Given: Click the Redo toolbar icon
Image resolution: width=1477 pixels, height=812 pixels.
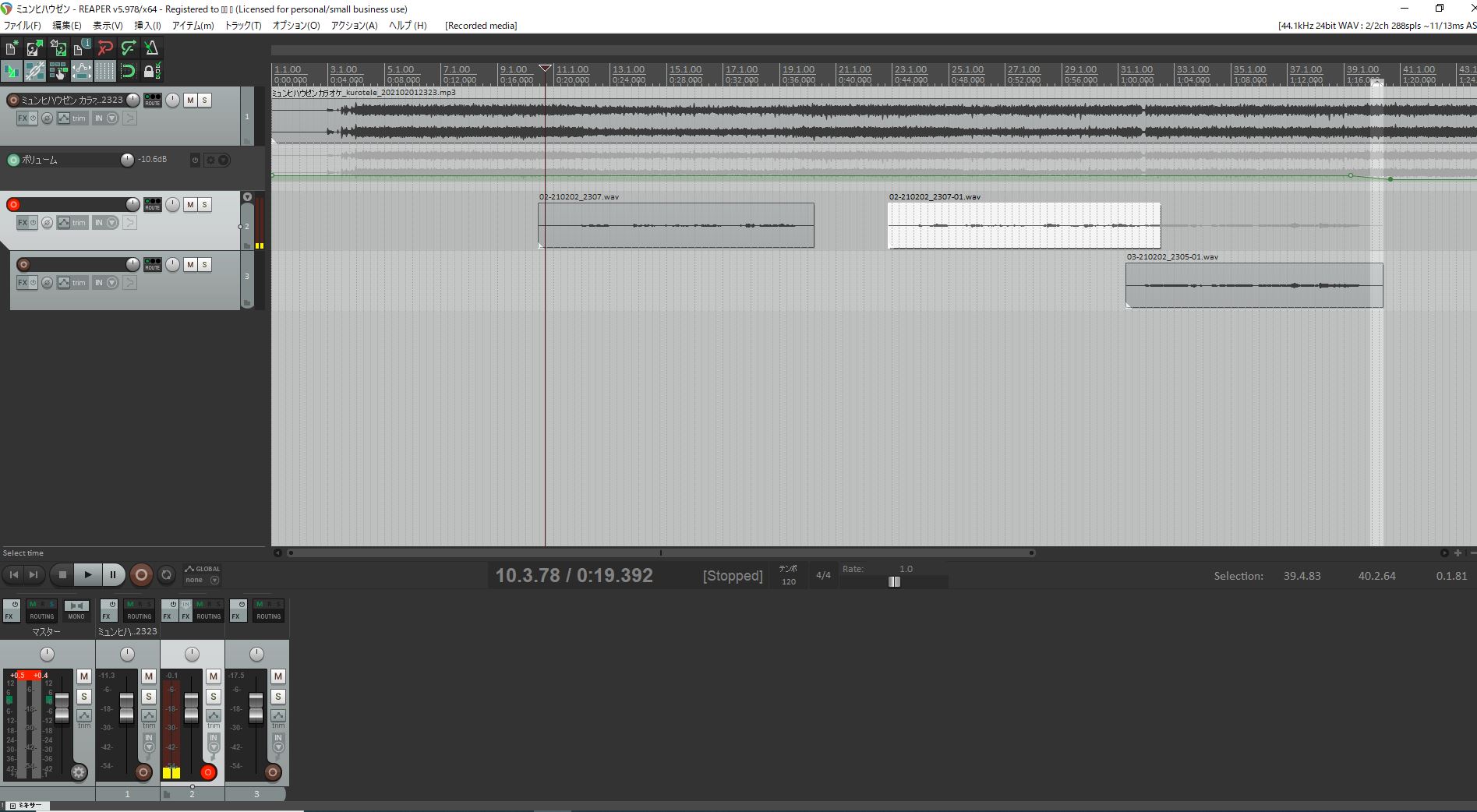Looking at the screenshot, I should [x=129, y=48].
